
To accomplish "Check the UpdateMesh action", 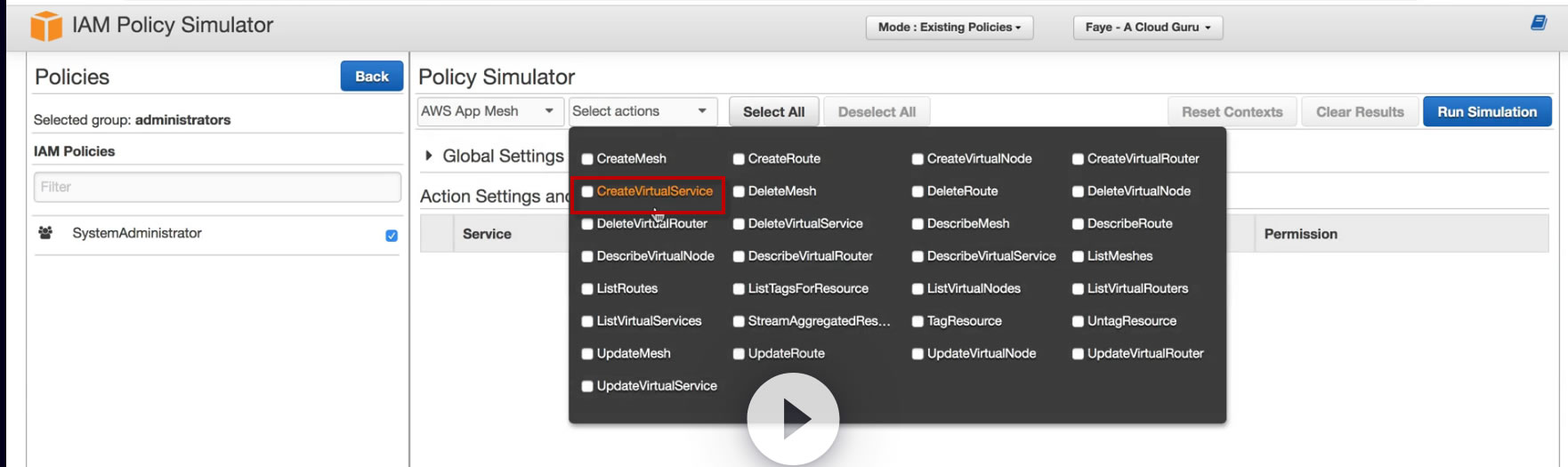I will (x=587, y=354).
